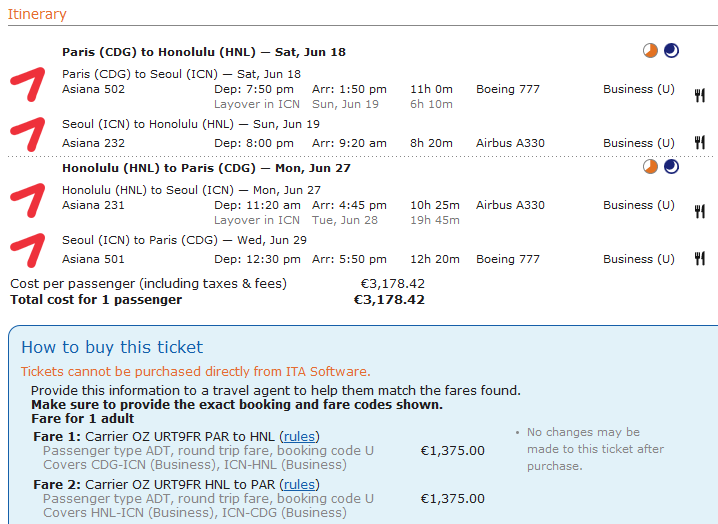
Task: Click the blue overnight moon icon for outbound trip
Action: [671, 50]
